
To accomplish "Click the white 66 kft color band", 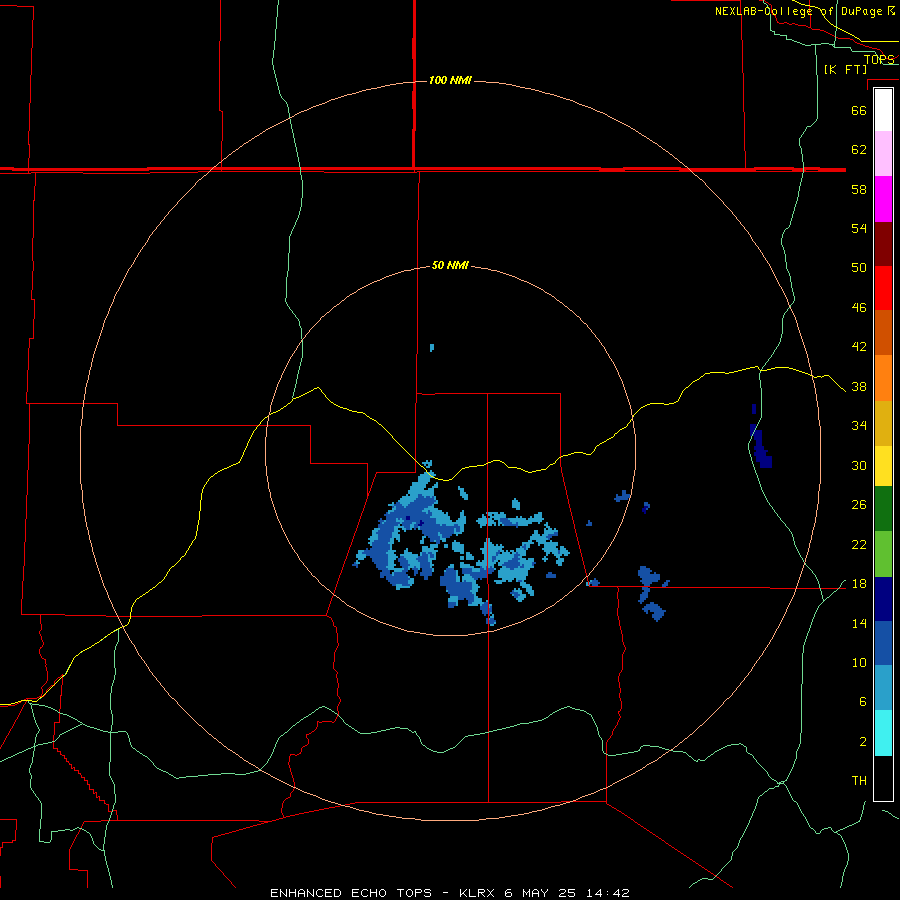I will pyautogui.click(x=883, y=110).
